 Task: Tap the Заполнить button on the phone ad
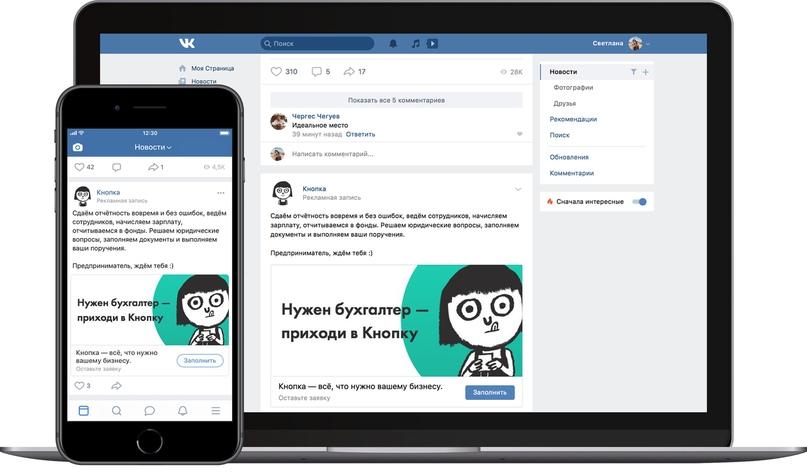(200, 361)
